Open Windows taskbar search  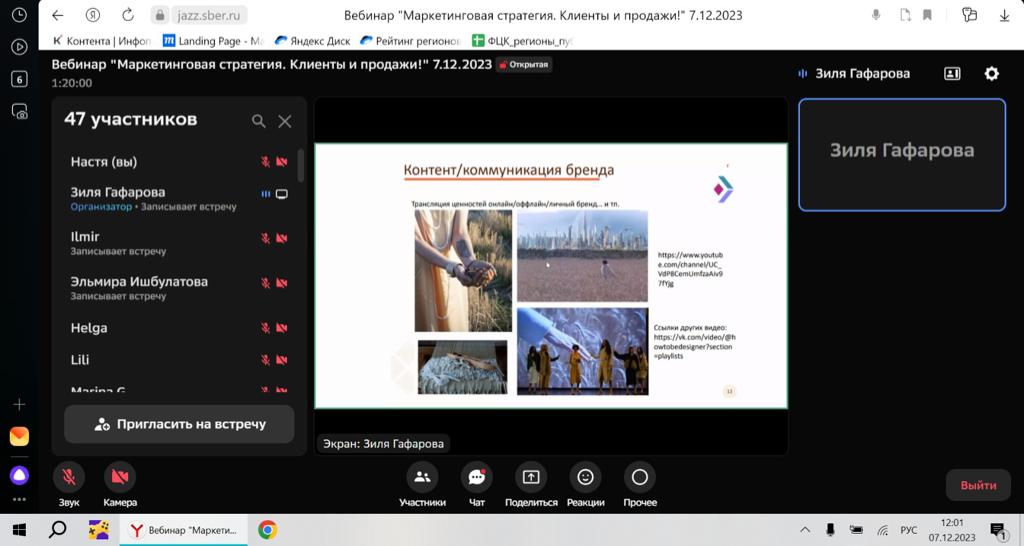(x=57, y=530)
